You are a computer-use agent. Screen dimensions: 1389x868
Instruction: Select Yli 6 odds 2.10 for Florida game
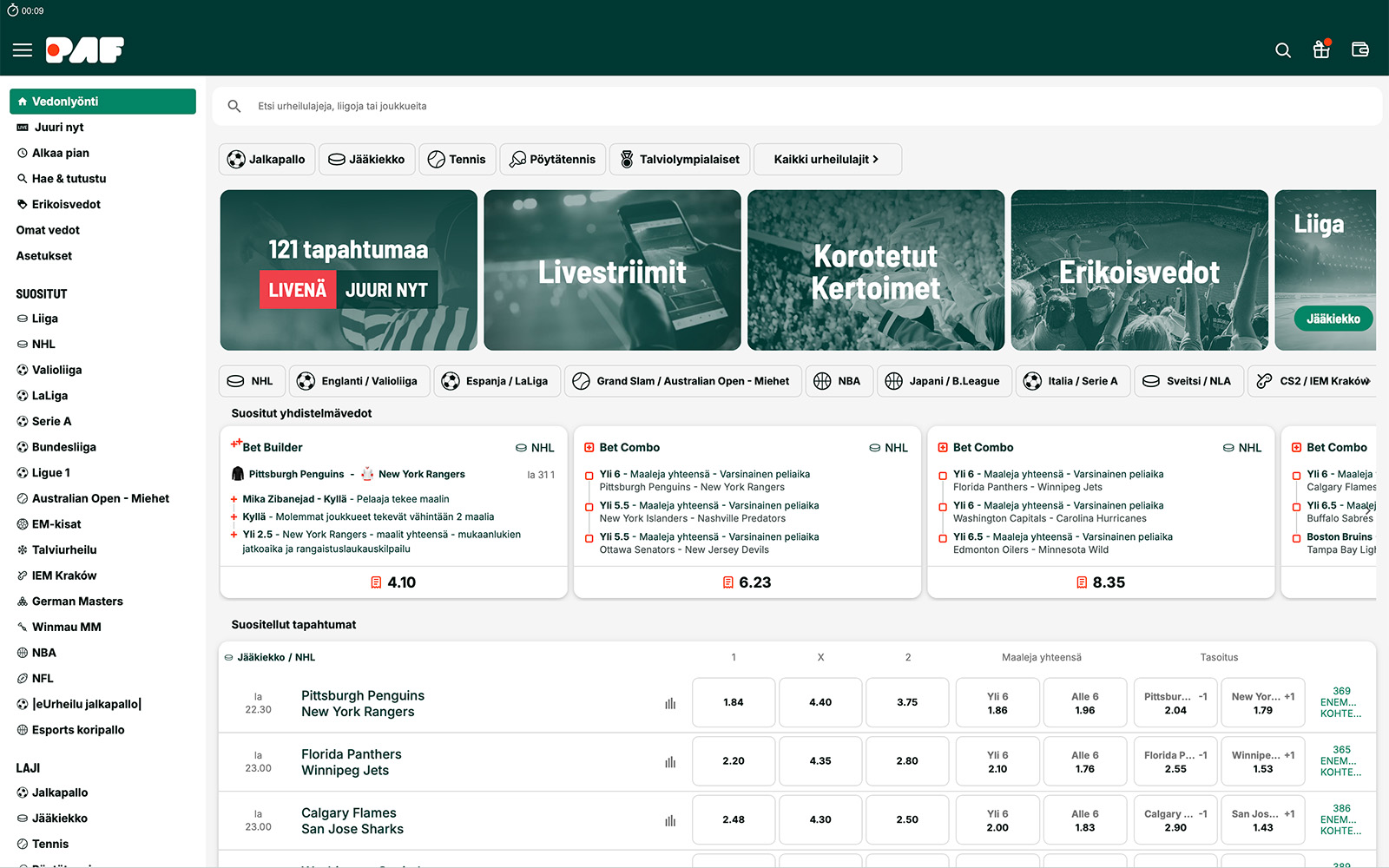997,761
